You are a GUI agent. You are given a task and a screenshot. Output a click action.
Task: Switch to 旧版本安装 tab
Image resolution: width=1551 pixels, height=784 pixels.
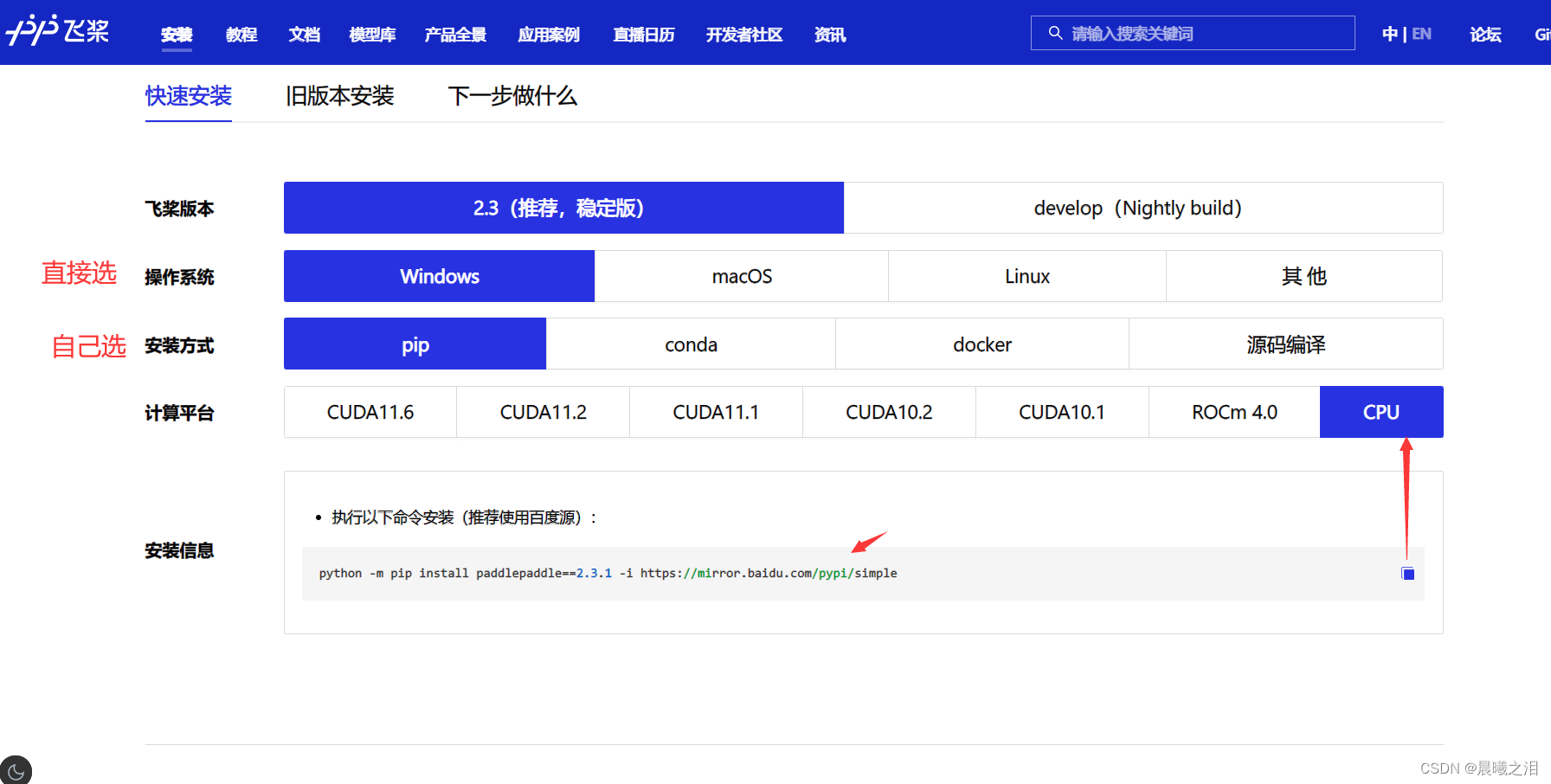click(340, 96)
